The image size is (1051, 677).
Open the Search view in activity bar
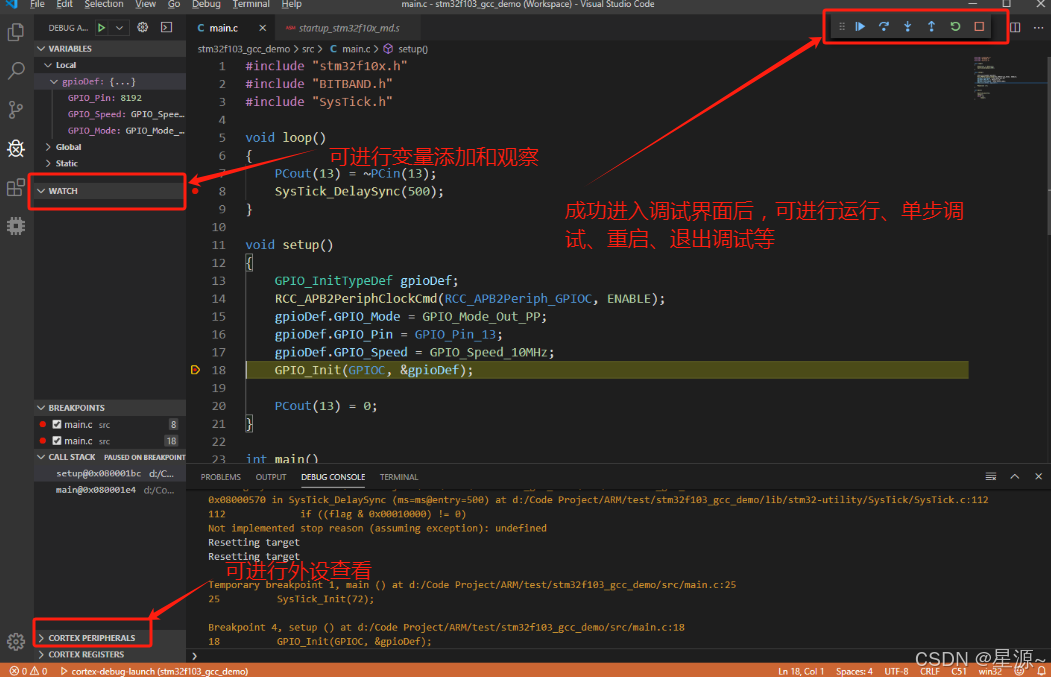tap(15, 70)
